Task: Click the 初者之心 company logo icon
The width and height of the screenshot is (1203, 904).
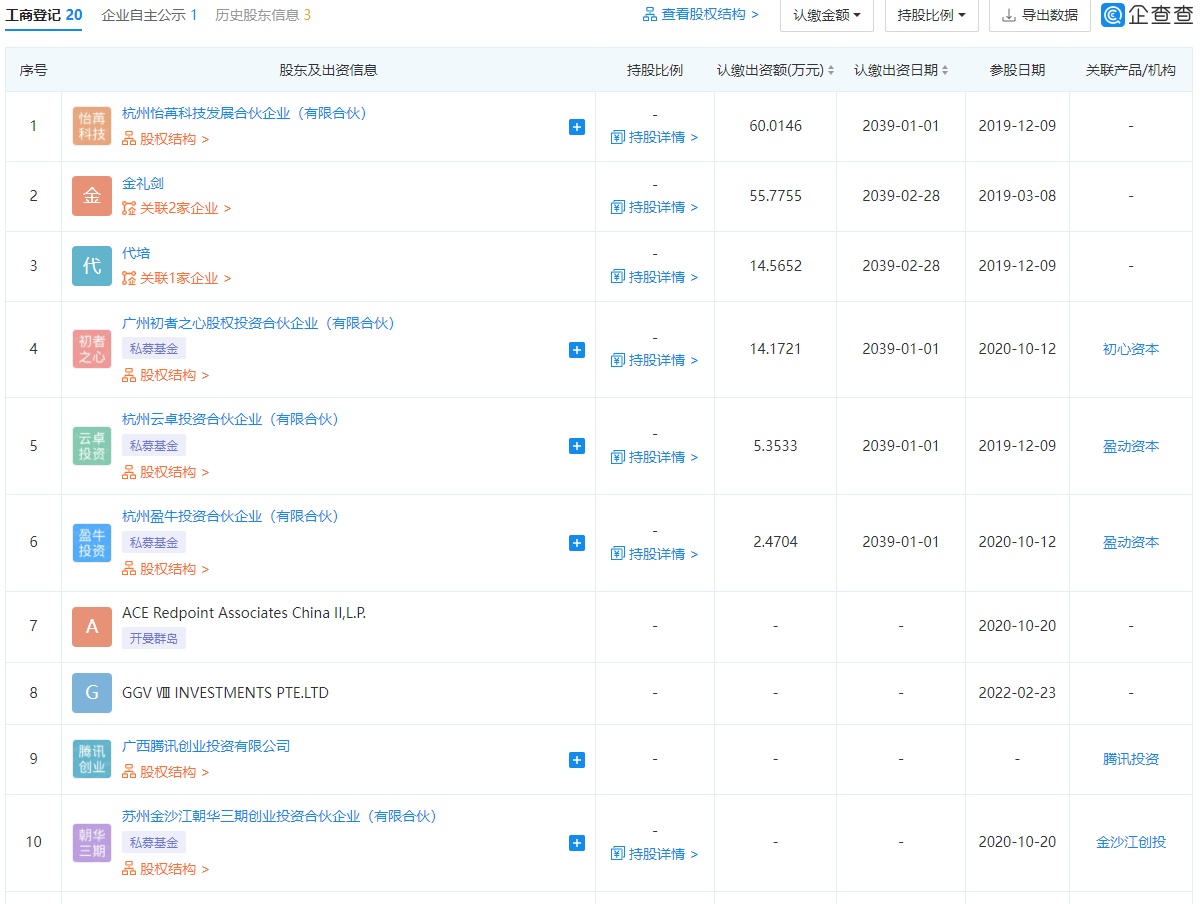Action: click(x=92, y=349)
